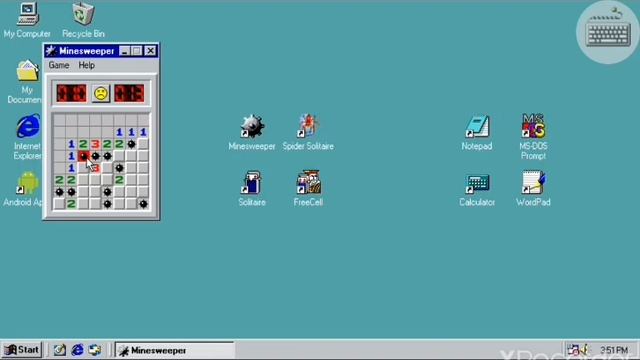Open the Spider Solitaire desktop shortcut
This screenshot has height=360, width=640.
tap(308, 132)
